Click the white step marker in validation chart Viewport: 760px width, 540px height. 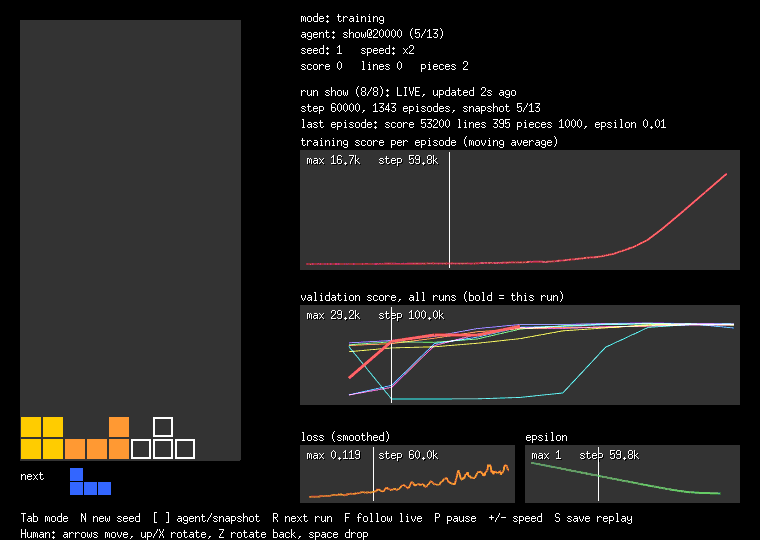coord(391,355)
